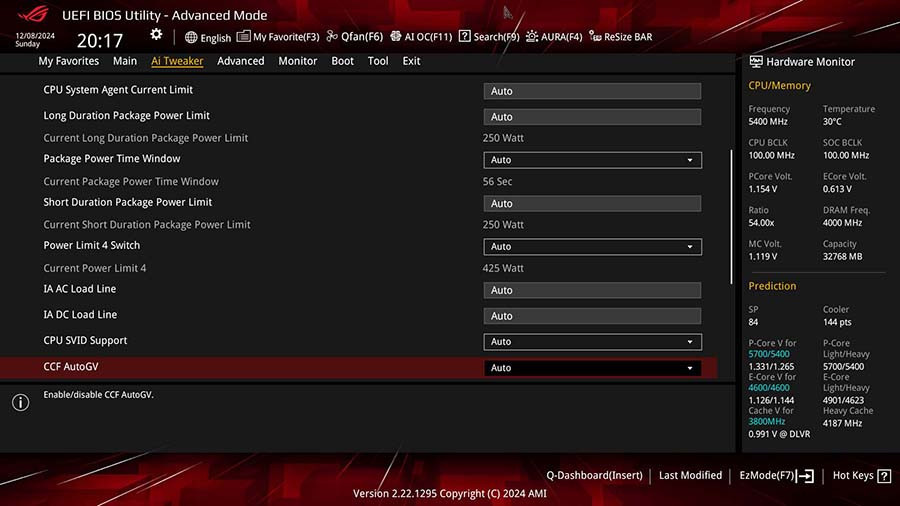Click the Long Duration Package Power Limit field
Screen dimensions: 900x506
tap(592, 117)
